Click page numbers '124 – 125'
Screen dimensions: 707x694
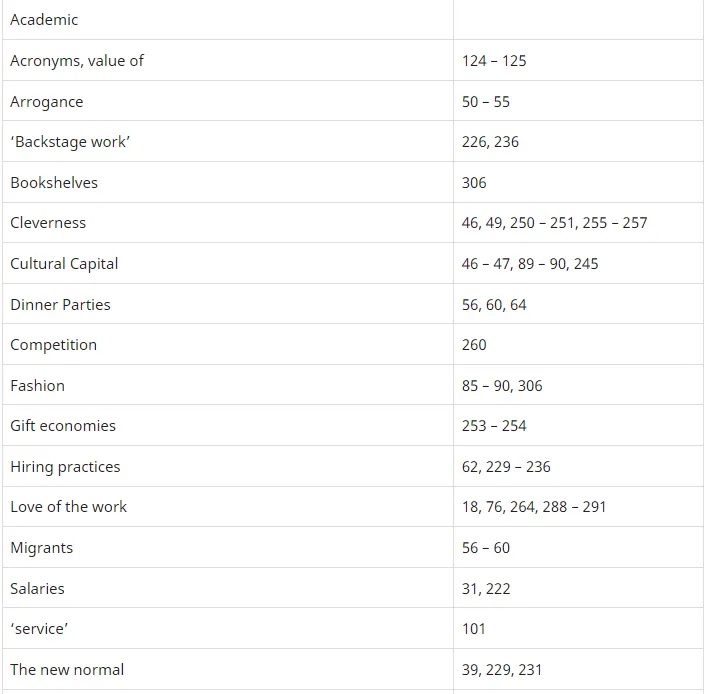click(494, 61)
